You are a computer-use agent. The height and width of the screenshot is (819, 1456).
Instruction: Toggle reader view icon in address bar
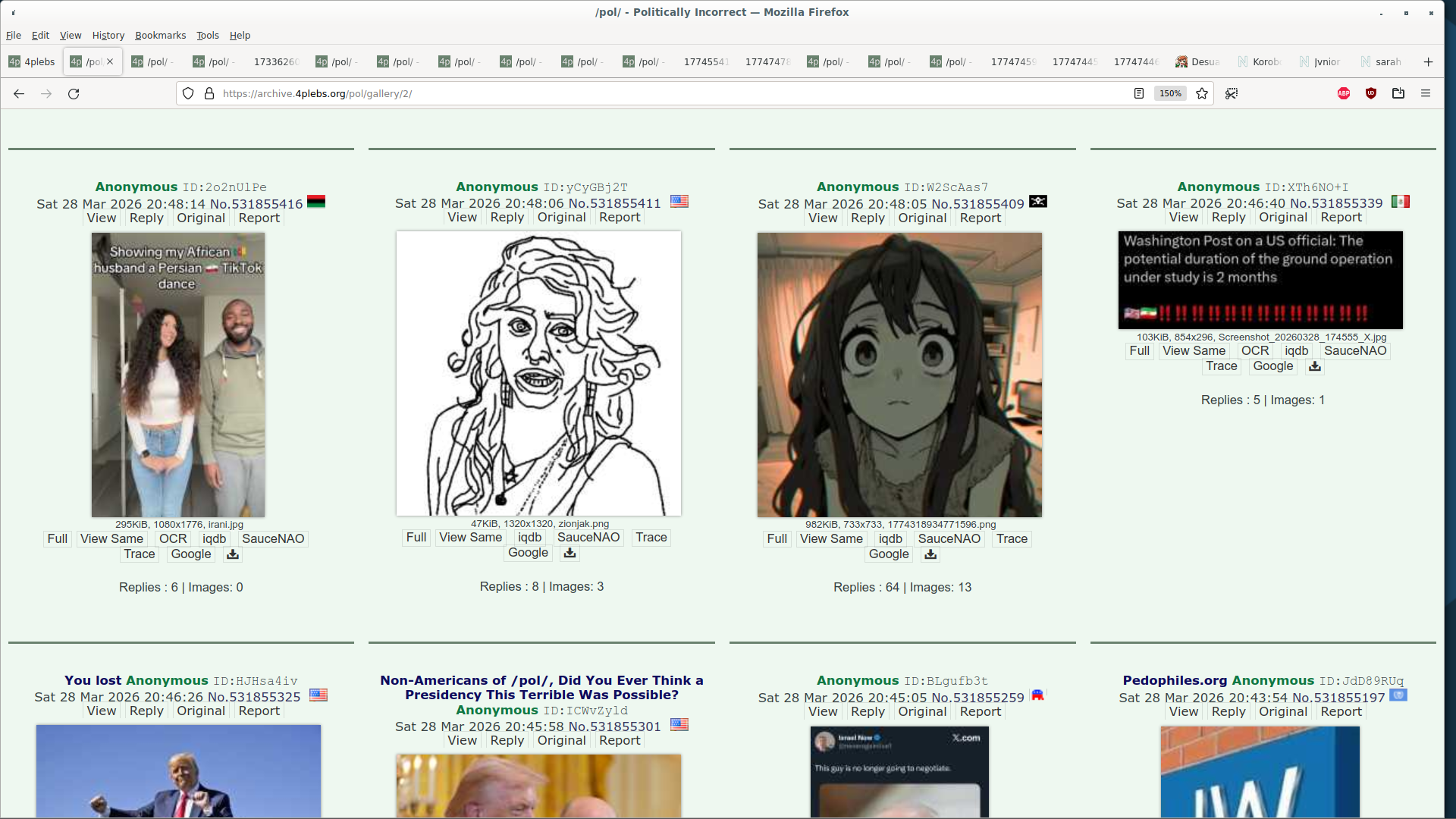pos(1138,93)
